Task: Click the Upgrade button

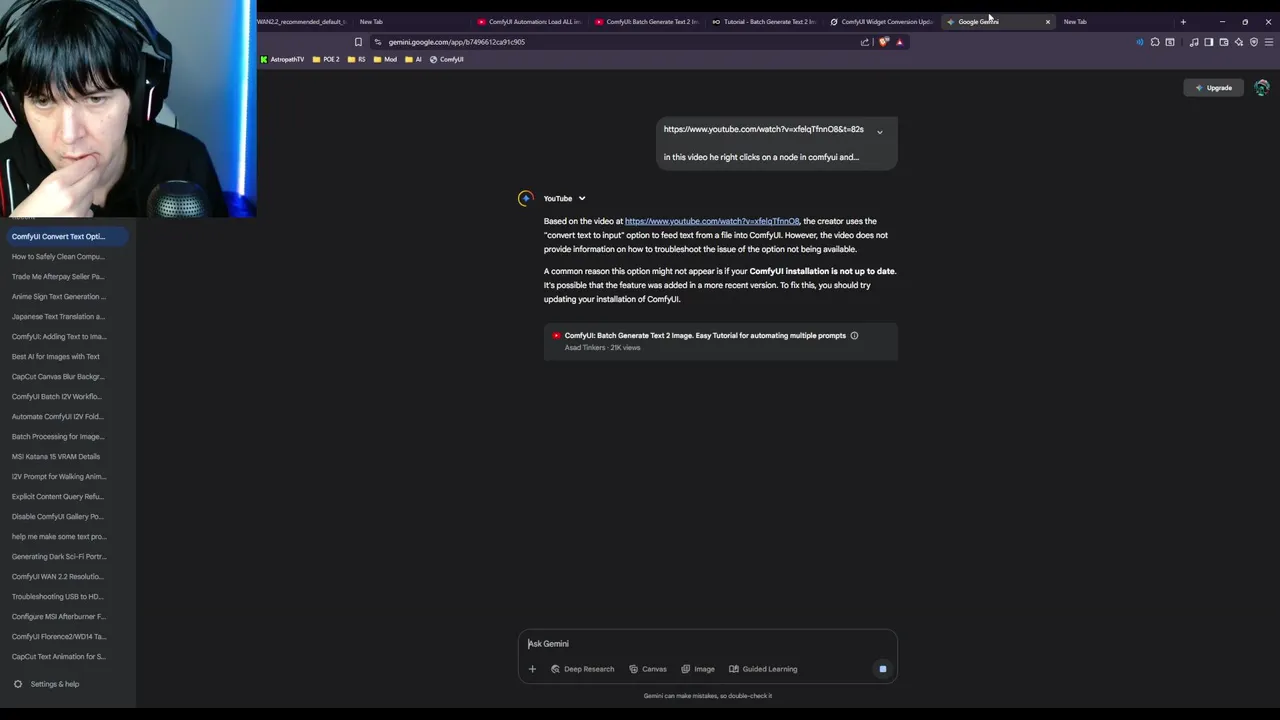Action: pyautogui.click(x=1213, y=88)
